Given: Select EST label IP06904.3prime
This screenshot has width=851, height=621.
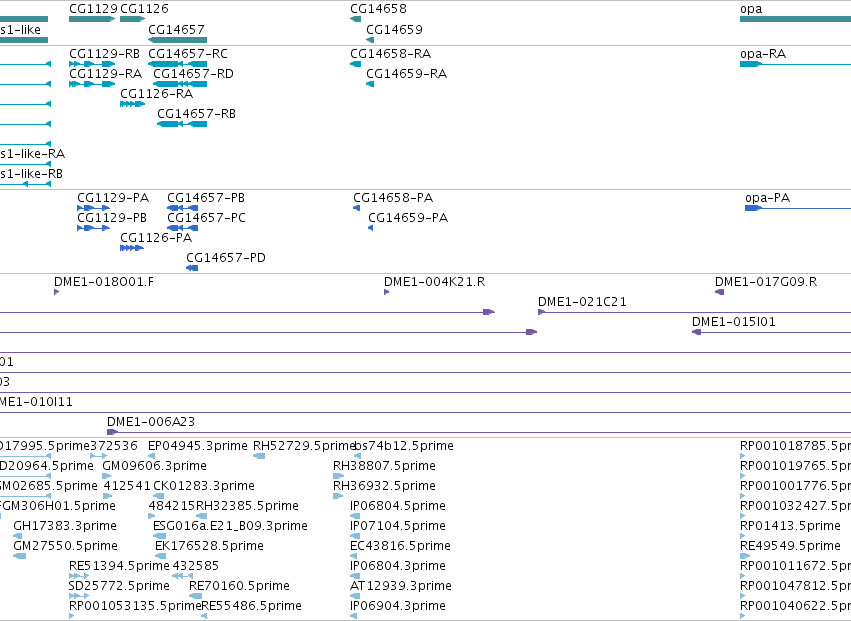Looking at the screenshot, I should tap(398, 606).
